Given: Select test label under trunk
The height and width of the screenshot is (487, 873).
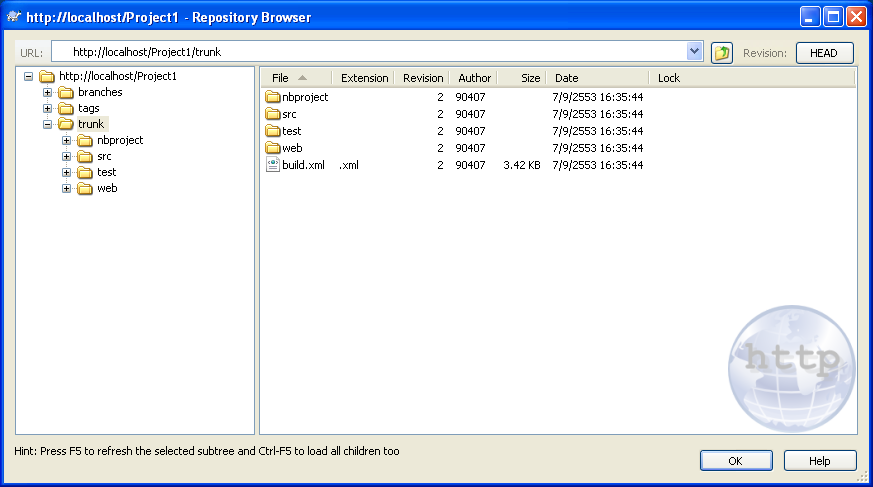Looking at the screenshot, I should 106,173.
